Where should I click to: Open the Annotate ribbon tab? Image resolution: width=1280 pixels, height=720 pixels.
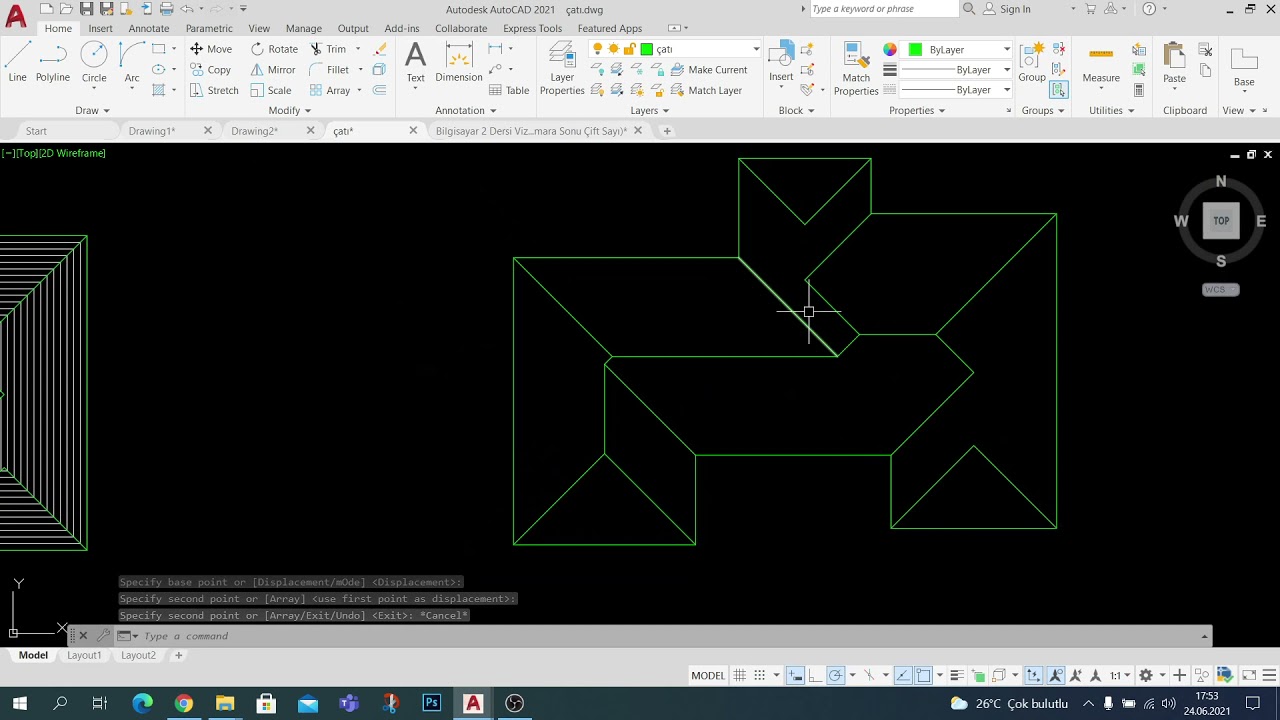click(149, 28)
